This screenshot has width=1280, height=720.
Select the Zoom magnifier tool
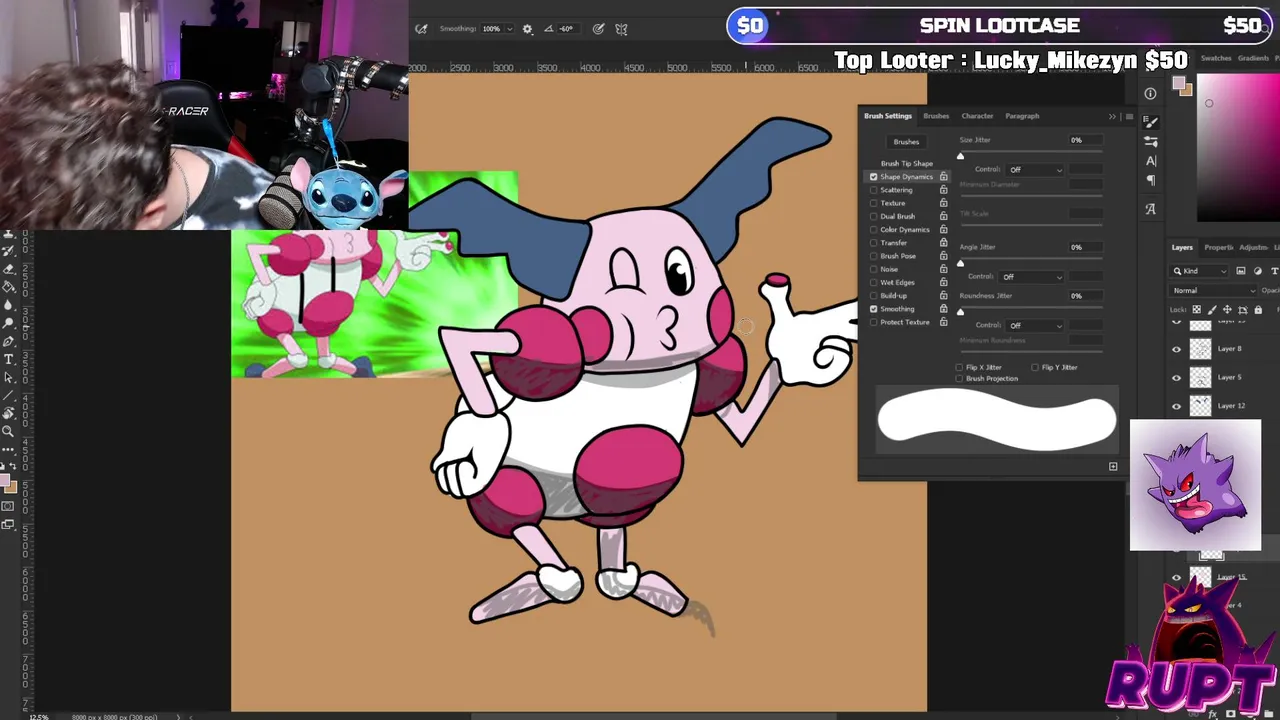pyautogui.click(x=9, y=431)
